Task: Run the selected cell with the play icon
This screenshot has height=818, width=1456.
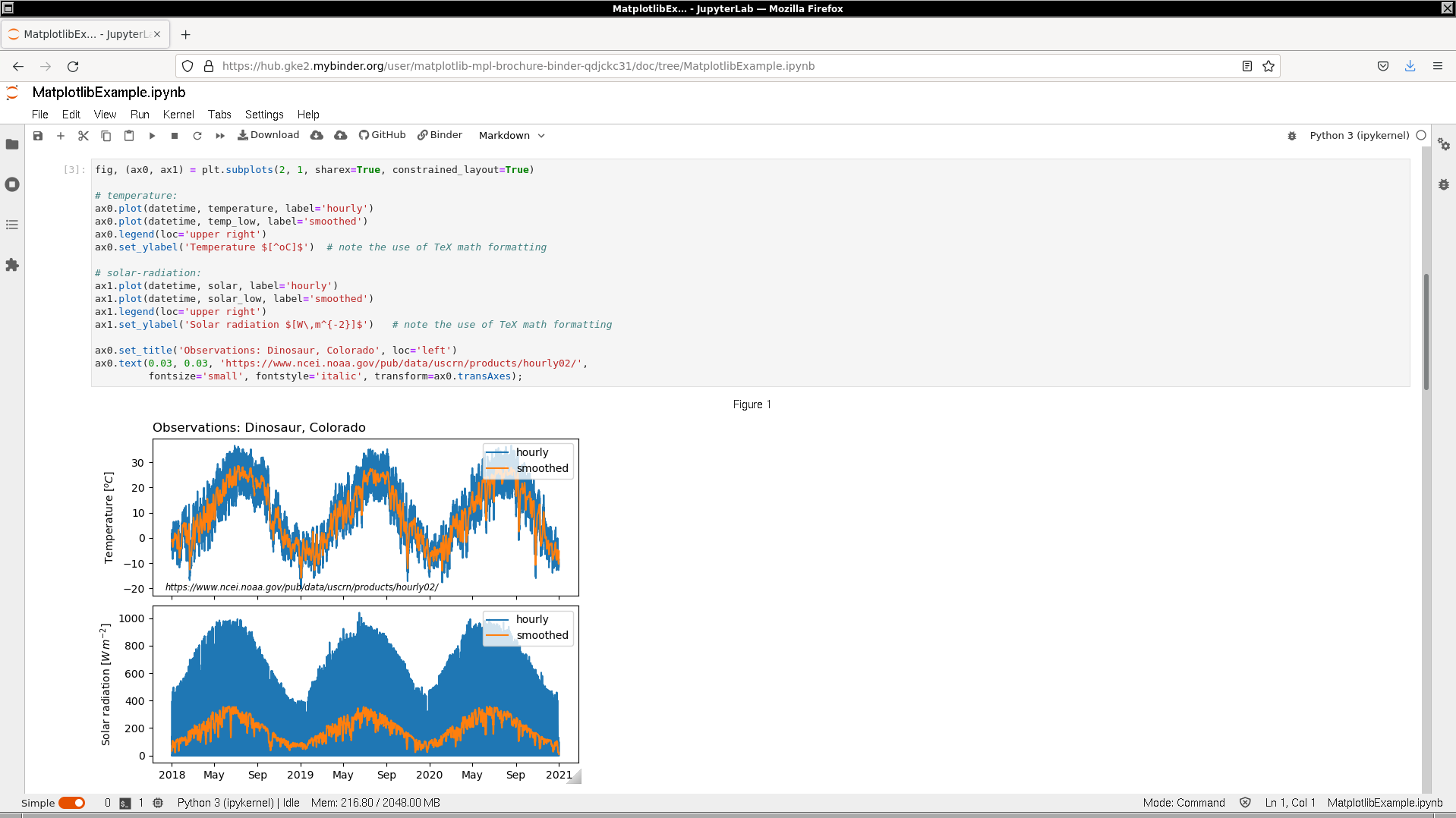Action: 152,136
